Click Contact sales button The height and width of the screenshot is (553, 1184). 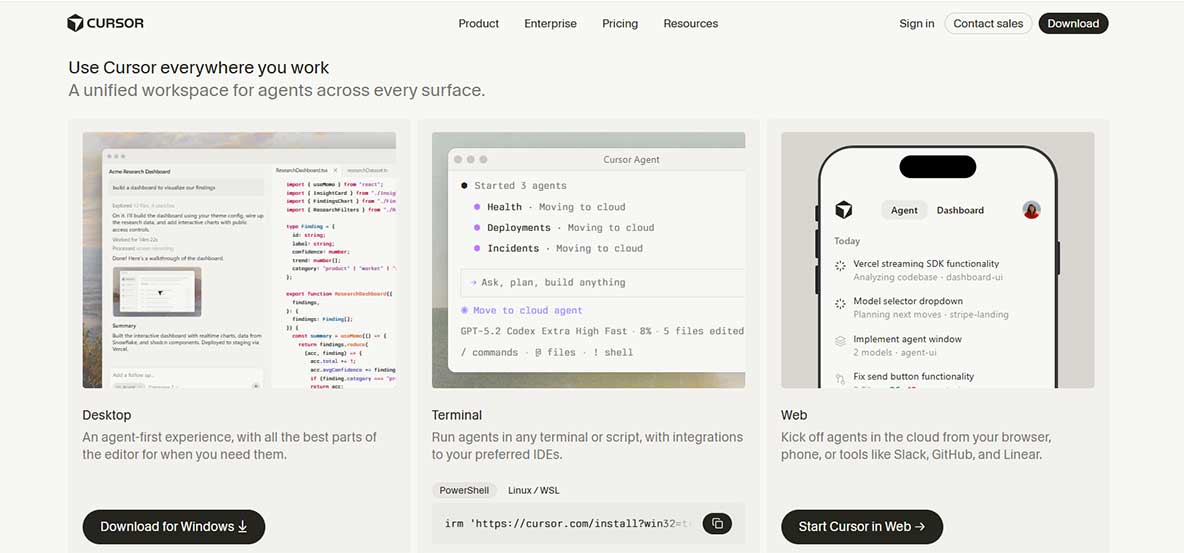pos(988,23)
